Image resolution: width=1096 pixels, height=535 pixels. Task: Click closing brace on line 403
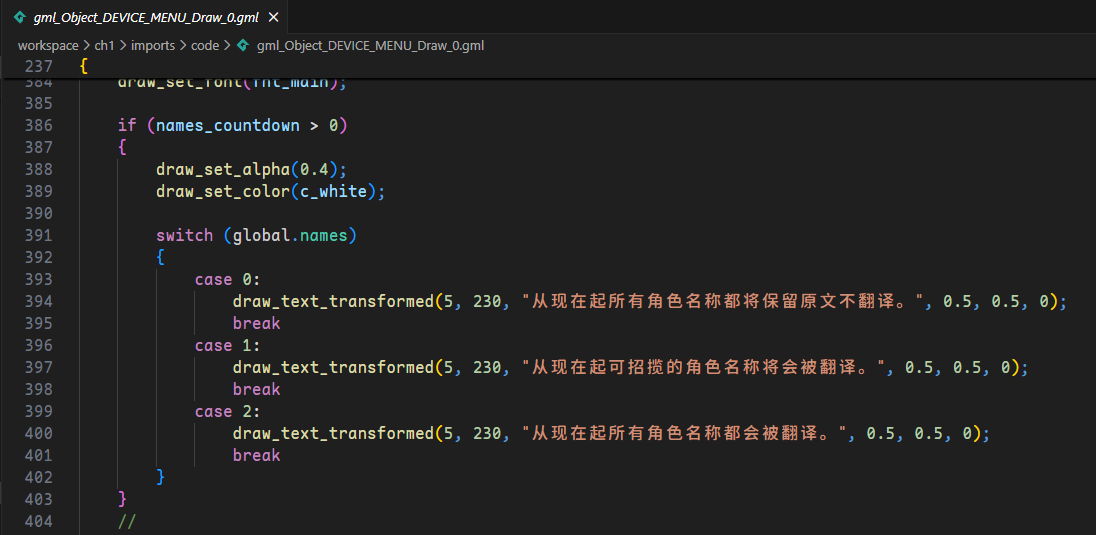123,499
